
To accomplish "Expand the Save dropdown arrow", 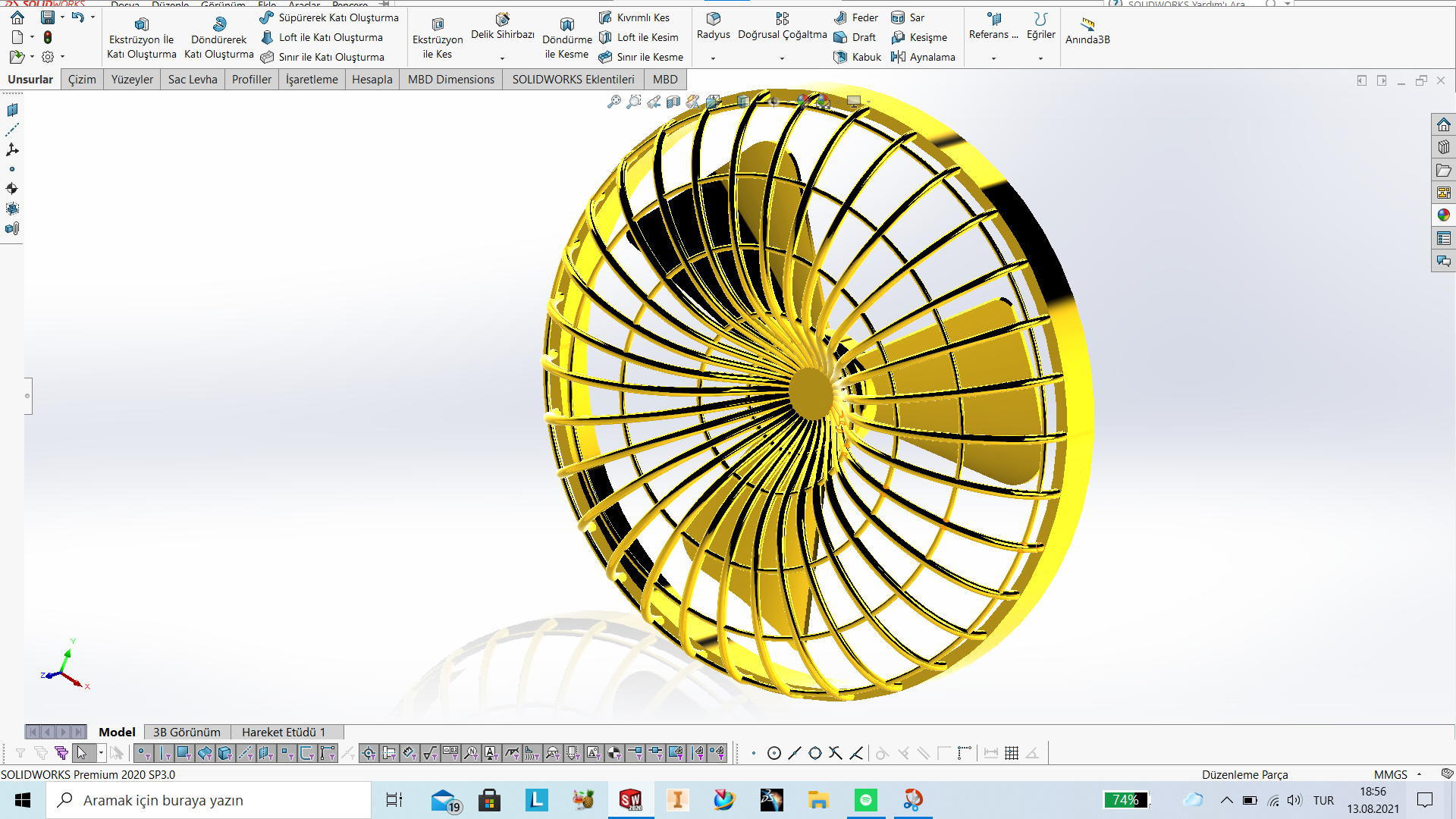I will [x=62, y=17].
